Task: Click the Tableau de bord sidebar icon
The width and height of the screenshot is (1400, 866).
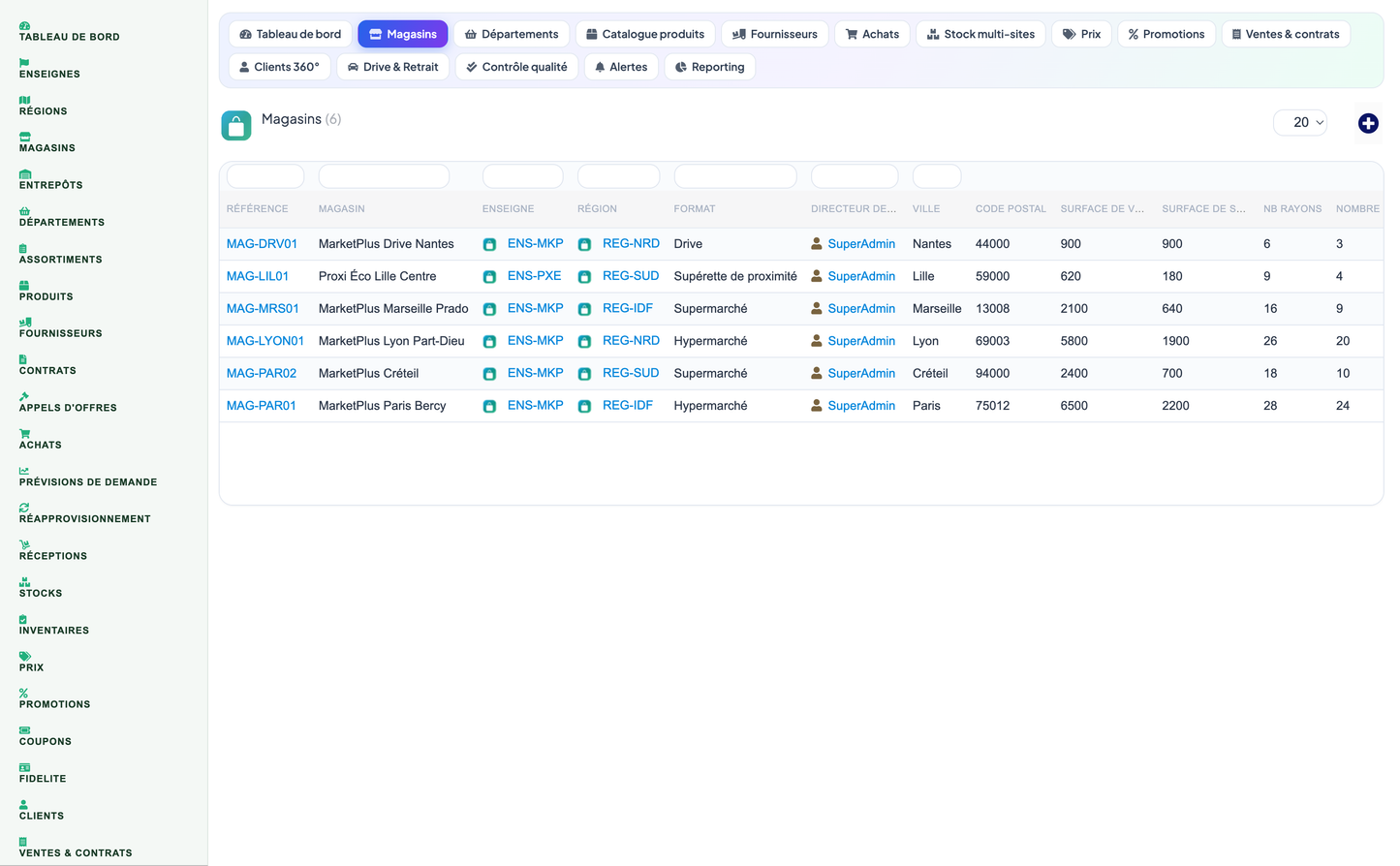Action: click(x=24, y=25)
